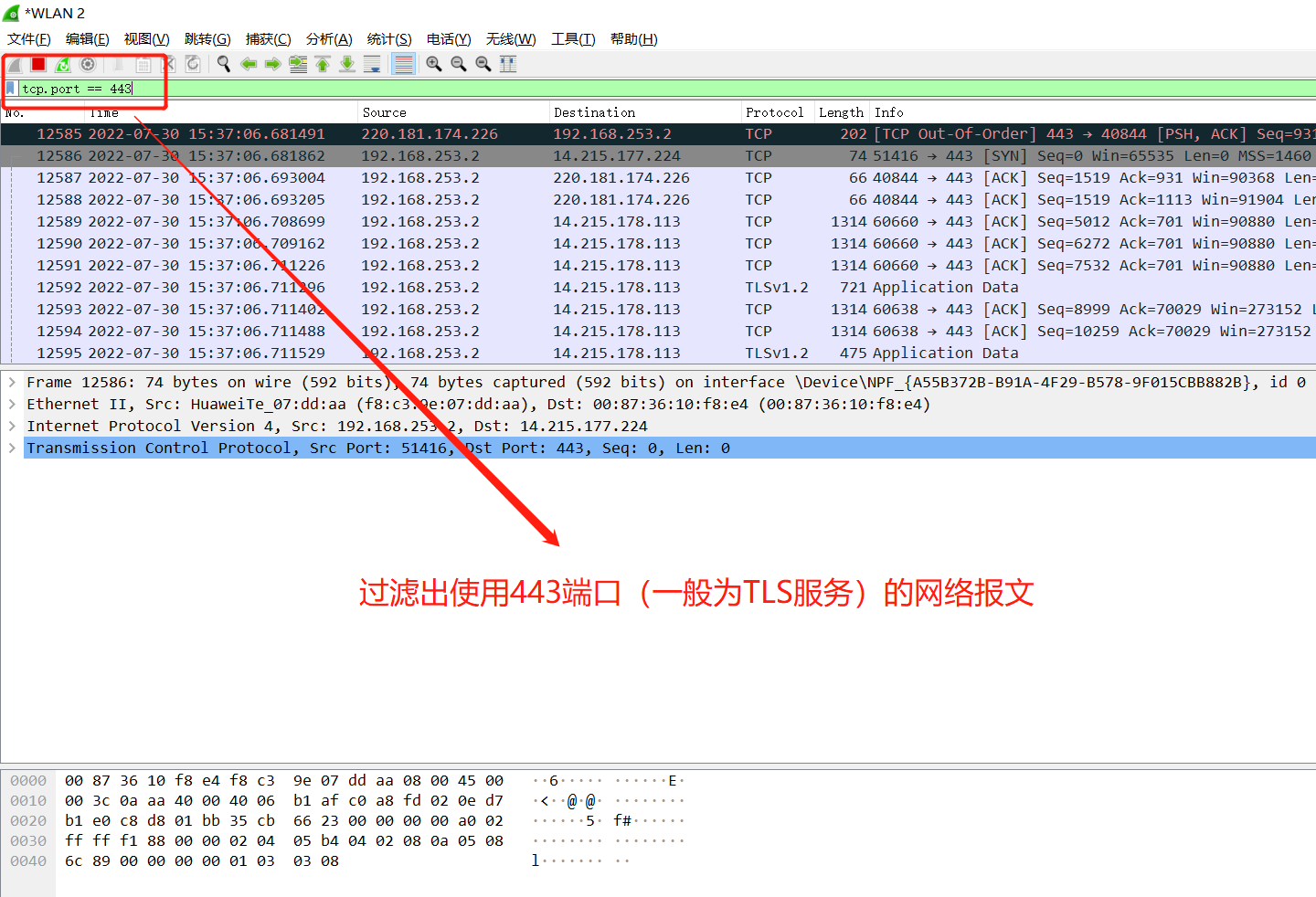Viewport: 1316px width, 897px height.
Task: Go back in packet history with left arrow
Action: coord(249,64)
